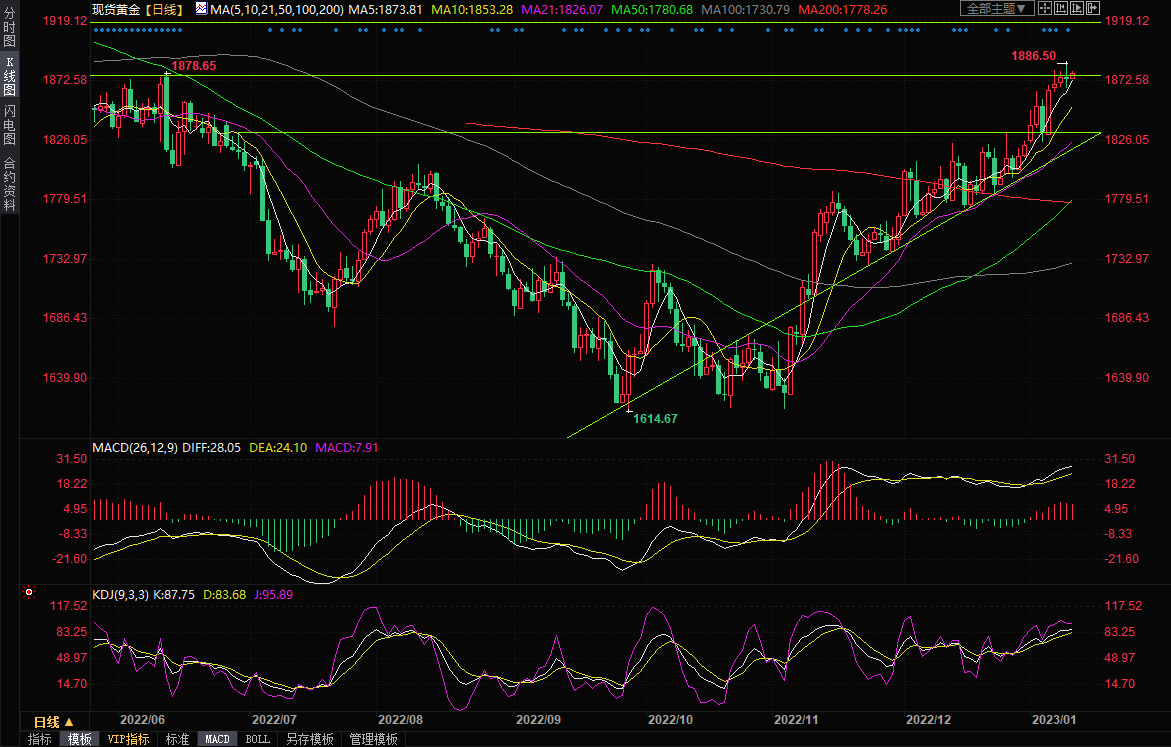This screenshot has height=747, width=1171.
Task: Click the fit-to-range chart icon
Action: pyautogui.click(x=1062, y=9)
